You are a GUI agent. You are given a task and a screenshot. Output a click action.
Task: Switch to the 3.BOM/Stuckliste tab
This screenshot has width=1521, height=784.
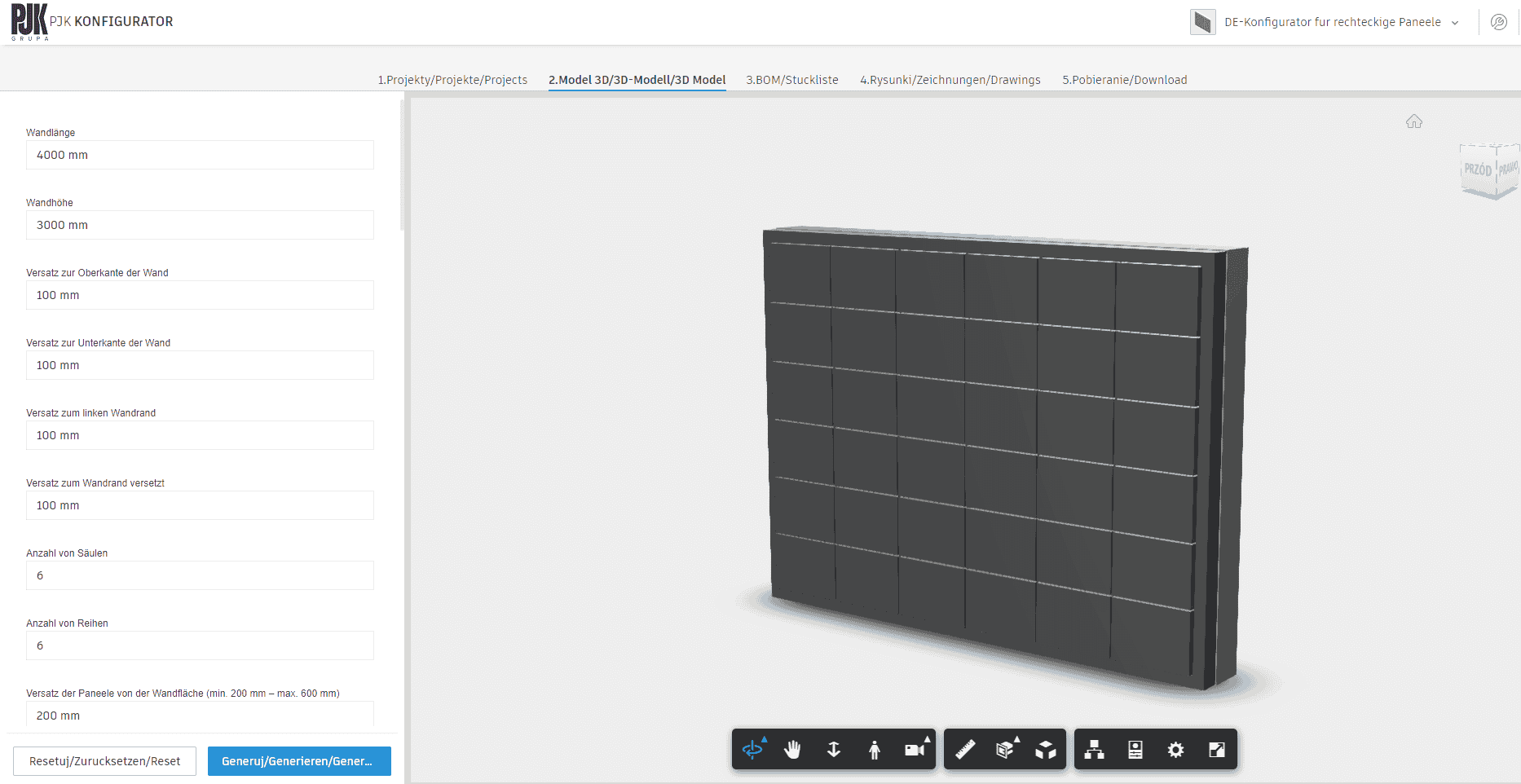[791, 80]
